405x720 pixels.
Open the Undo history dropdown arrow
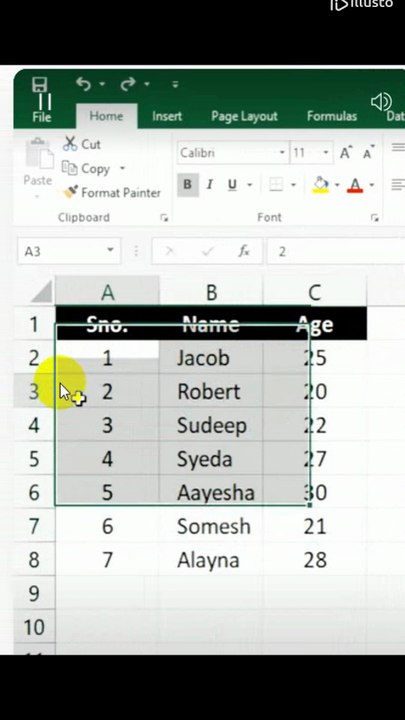102,84
